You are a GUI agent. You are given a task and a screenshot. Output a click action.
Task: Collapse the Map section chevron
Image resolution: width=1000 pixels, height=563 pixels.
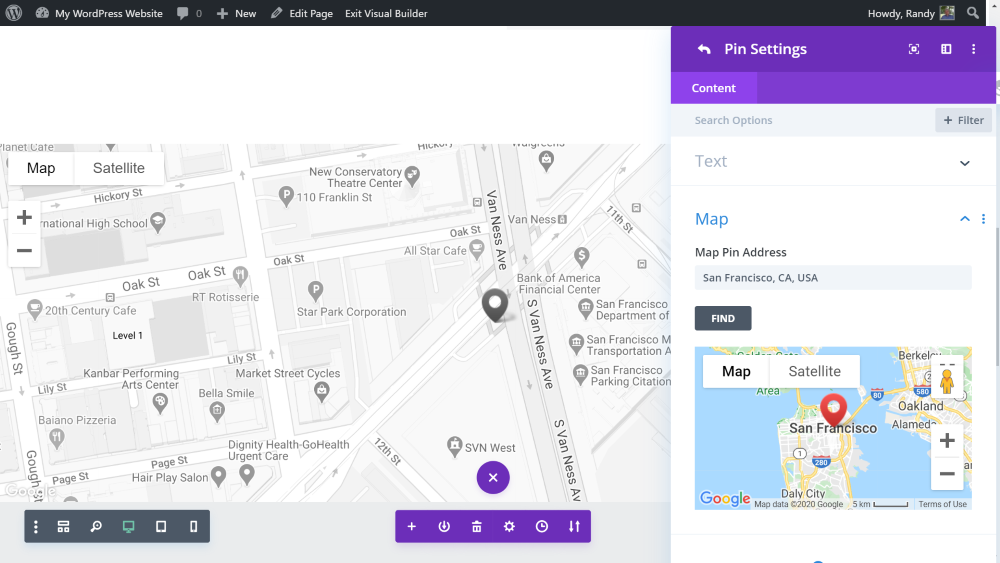[965, 219]
